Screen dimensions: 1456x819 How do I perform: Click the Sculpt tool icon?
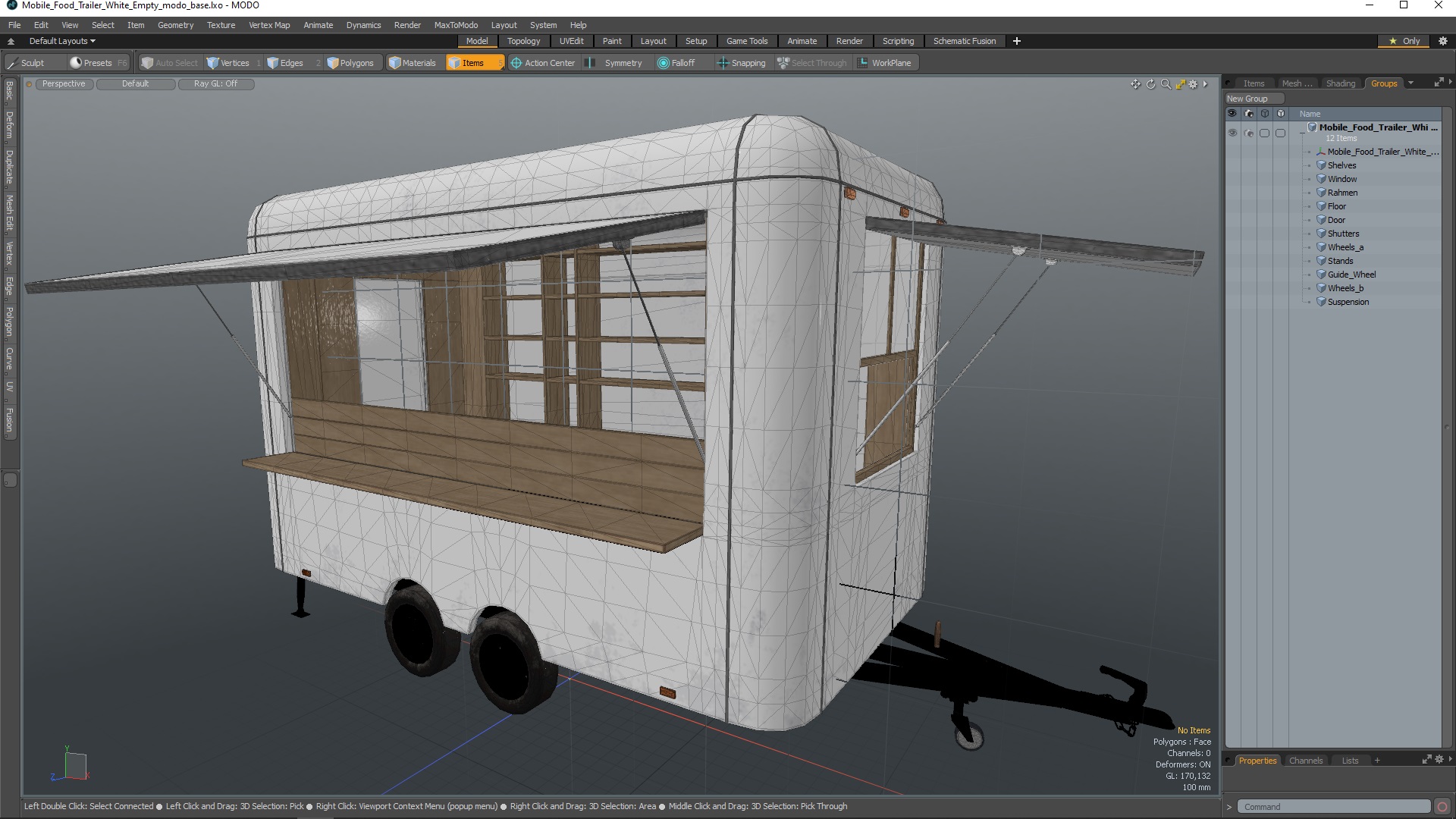13,63
